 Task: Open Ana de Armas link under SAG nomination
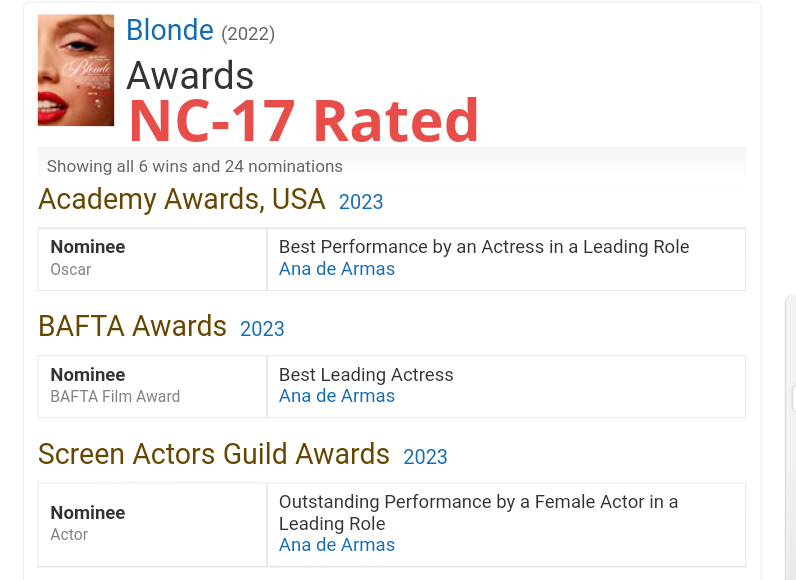[x=337, y=545]
